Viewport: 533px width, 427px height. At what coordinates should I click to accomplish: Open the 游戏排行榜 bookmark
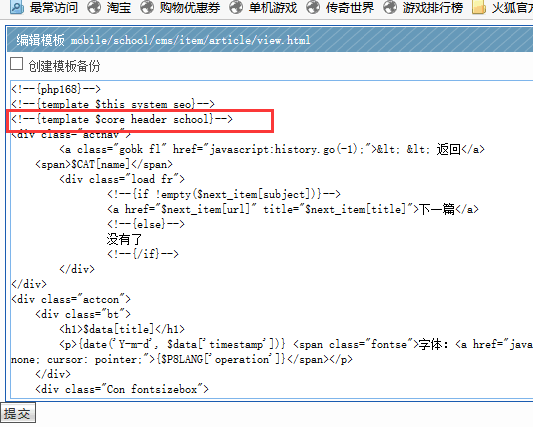433,7
